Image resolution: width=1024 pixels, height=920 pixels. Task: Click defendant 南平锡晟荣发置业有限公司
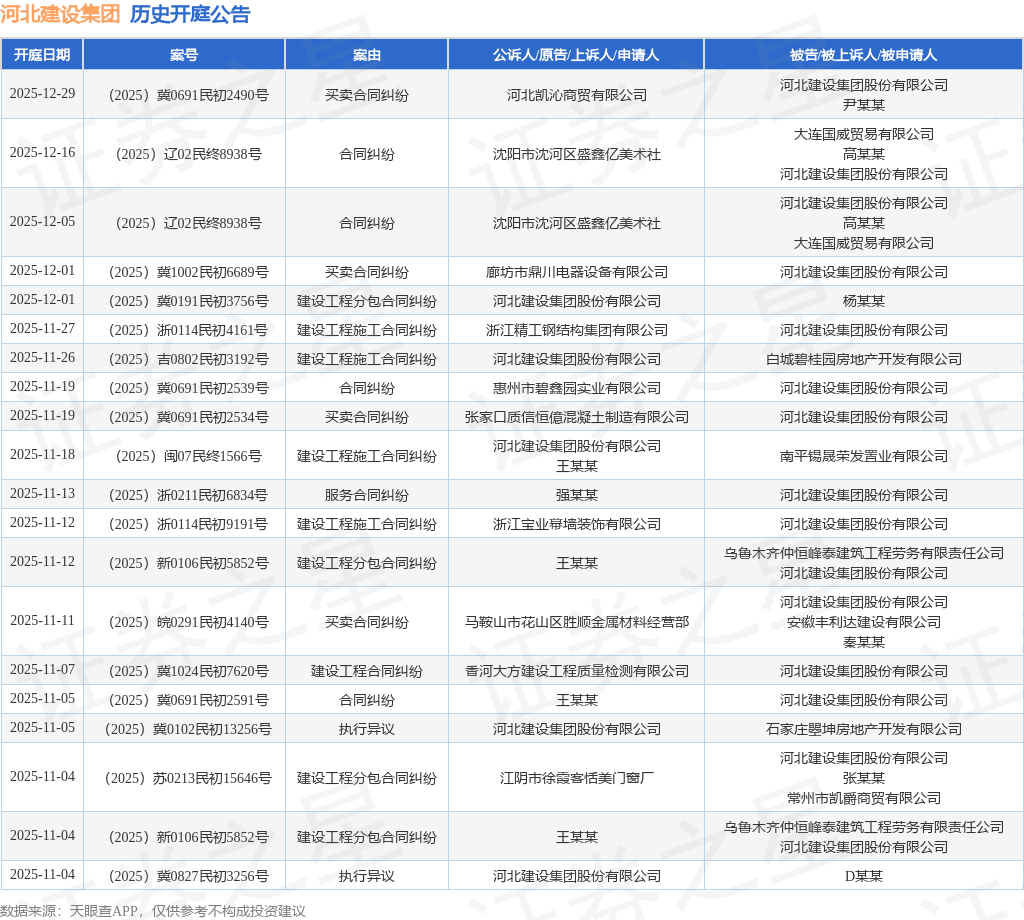click(863, 456)
